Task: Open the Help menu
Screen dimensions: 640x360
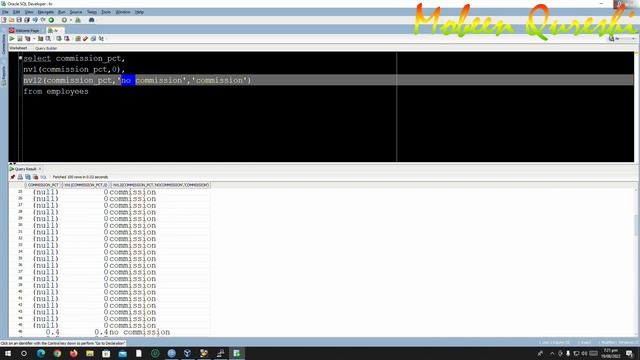Action: pyautogui.click(x=139, y=12)
